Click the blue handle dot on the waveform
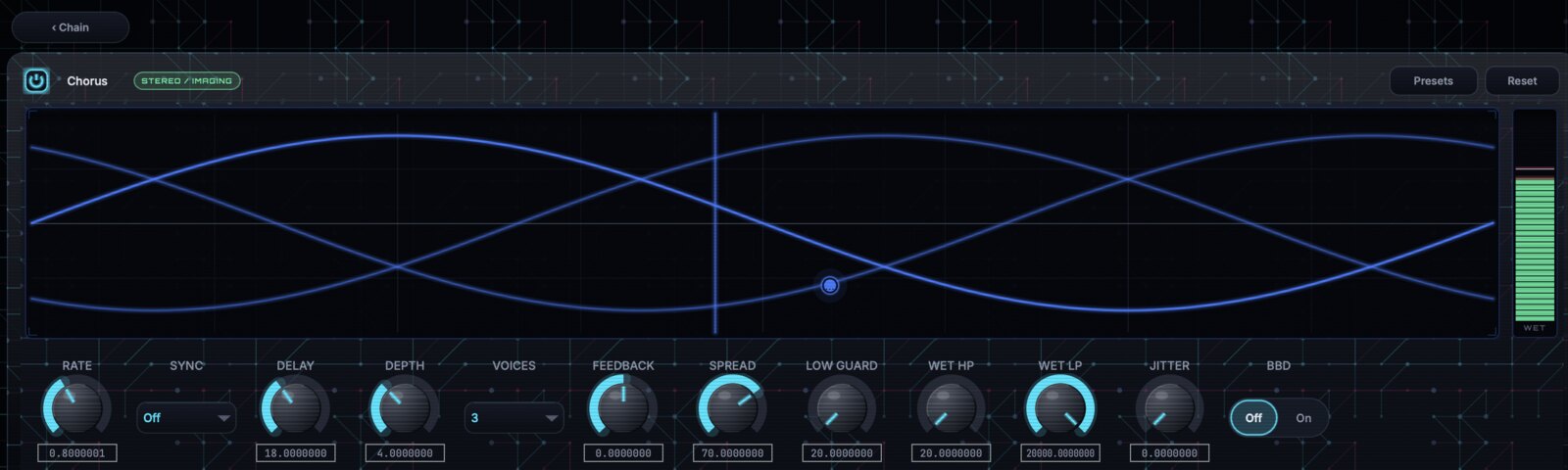The width and height of the screenshot is (1568, 470). 830,285
